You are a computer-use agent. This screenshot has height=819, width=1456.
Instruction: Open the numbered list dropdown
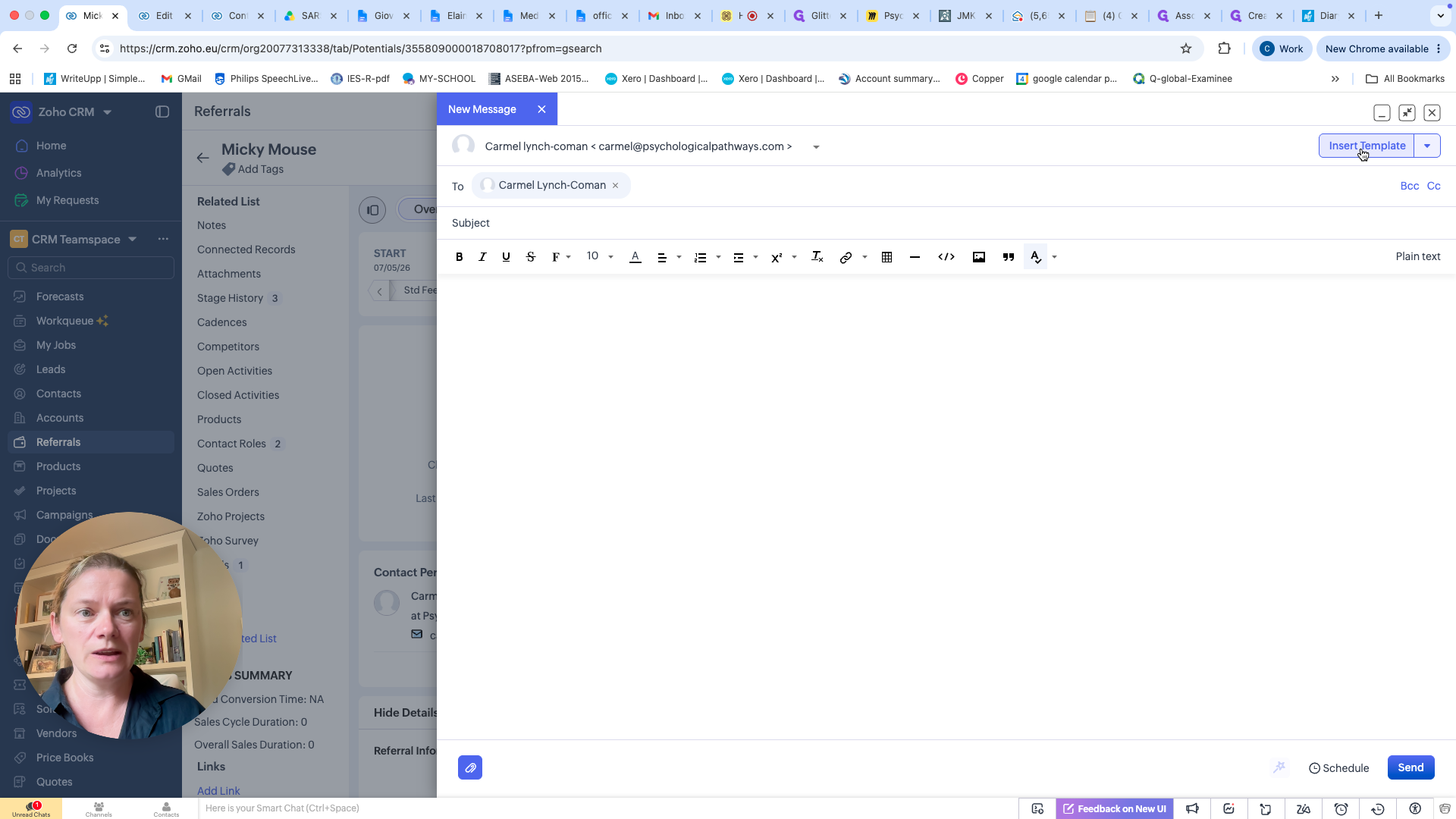707,257
